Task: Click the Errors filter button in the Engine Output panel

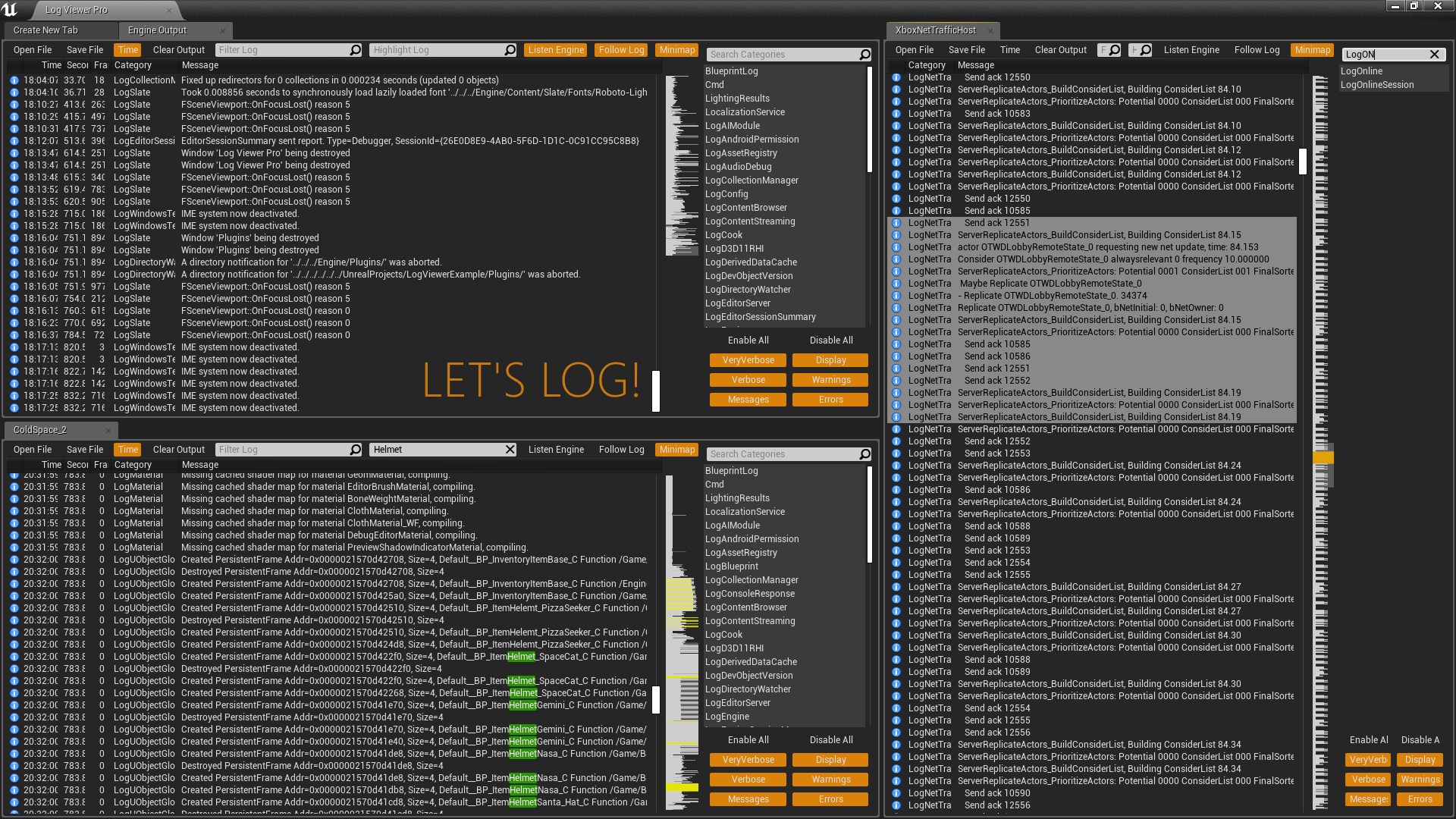Action: coord(830,400)
